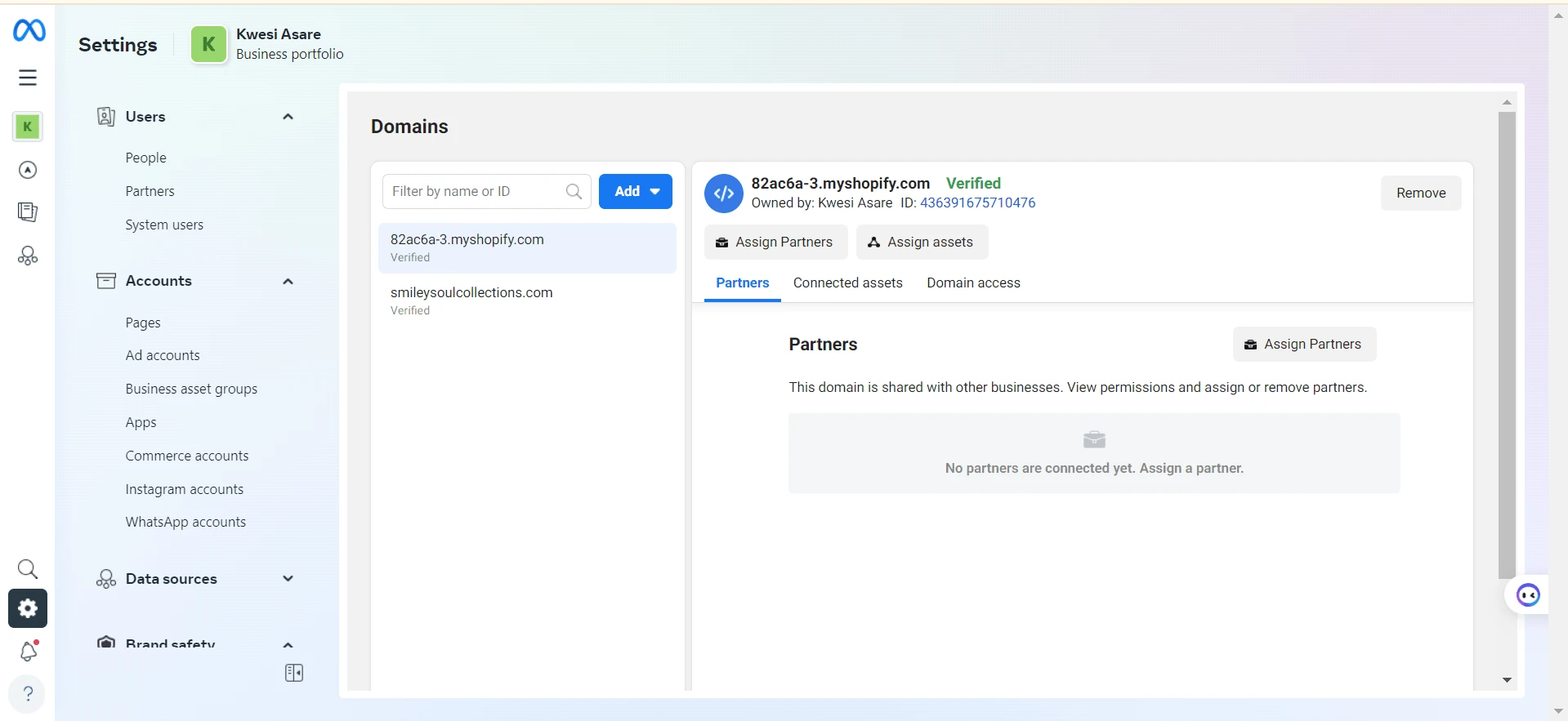Open Pages under Accounts
The height and width of the screenshot is (721, 1568).
pos(143,323)
